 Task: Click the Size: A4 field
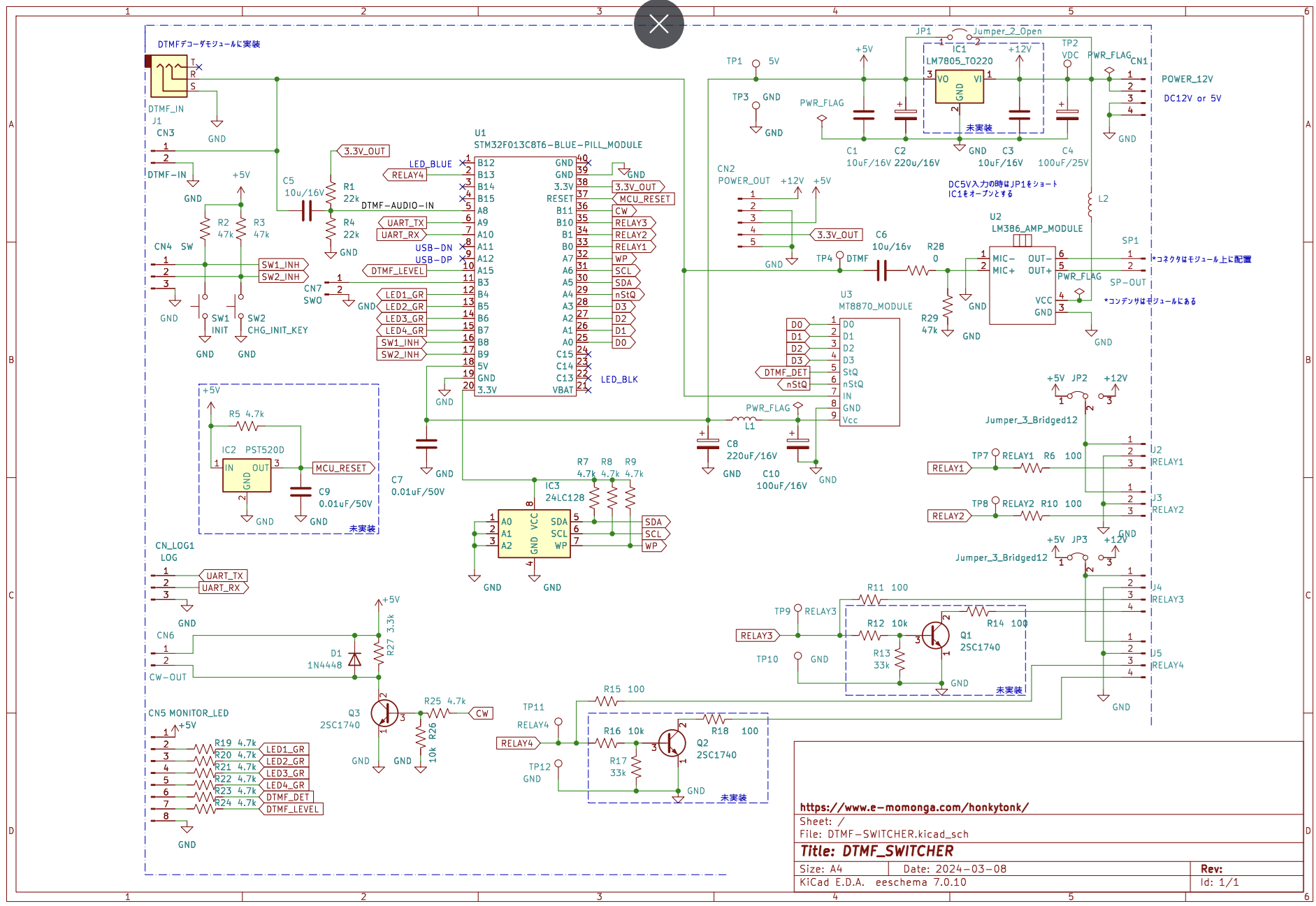(x=821, y=869)
